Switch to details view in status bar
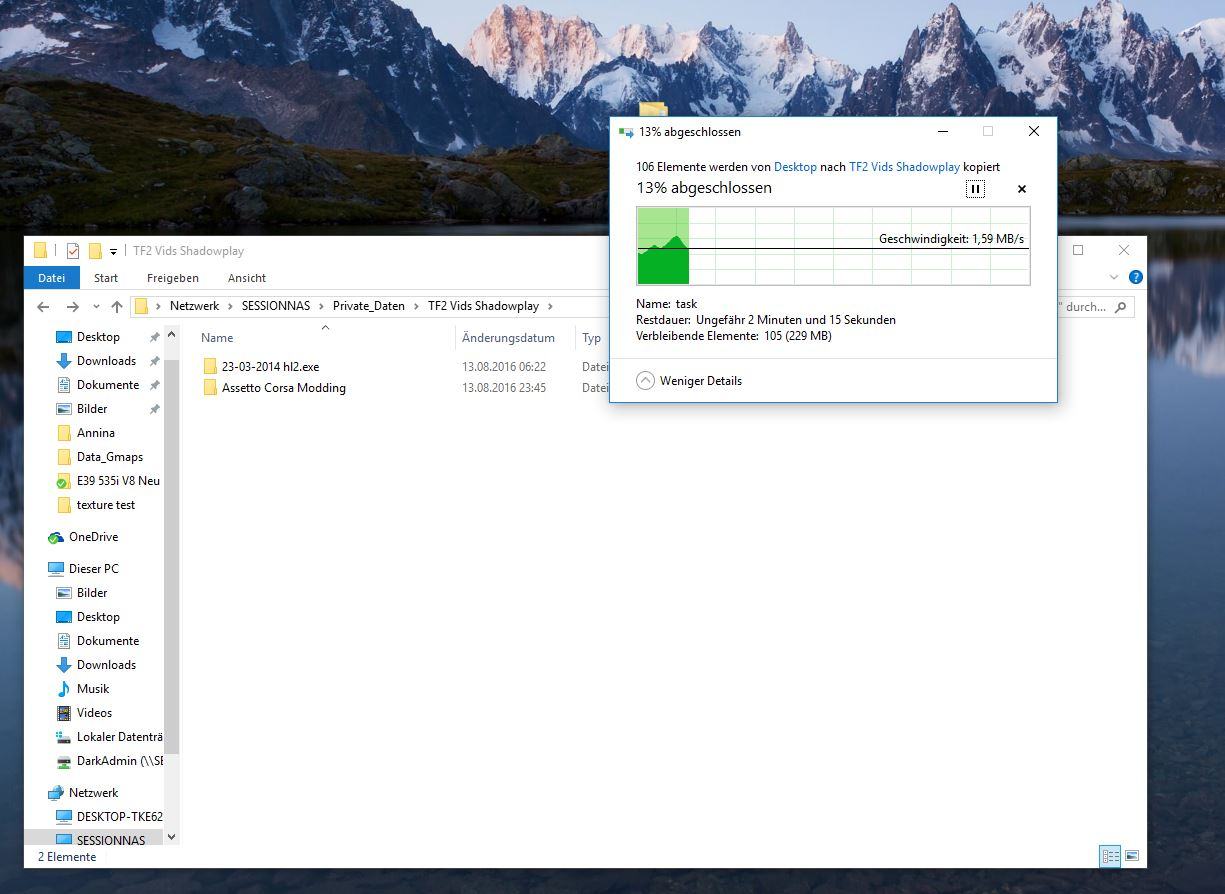Viewport: 1225px width, 894px height. [1110, 856]
